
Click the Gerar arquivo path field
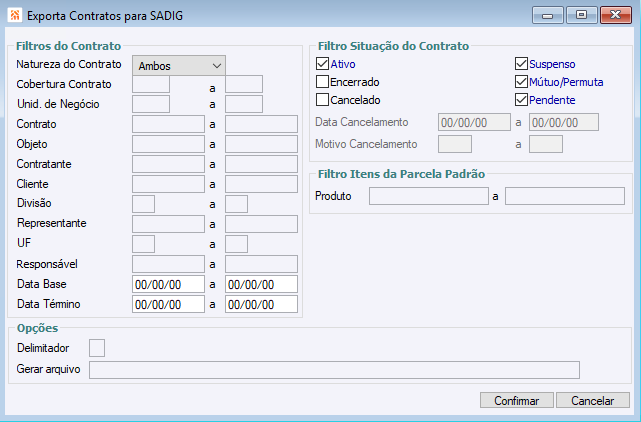334,370
